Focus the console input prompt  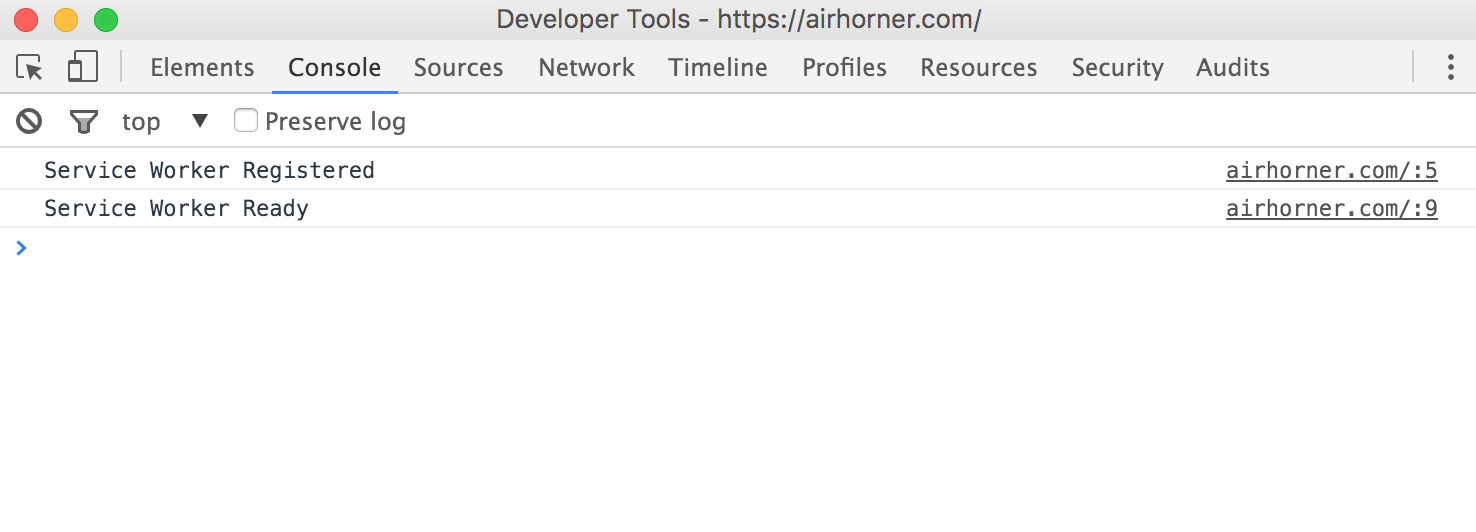[738, 248]
